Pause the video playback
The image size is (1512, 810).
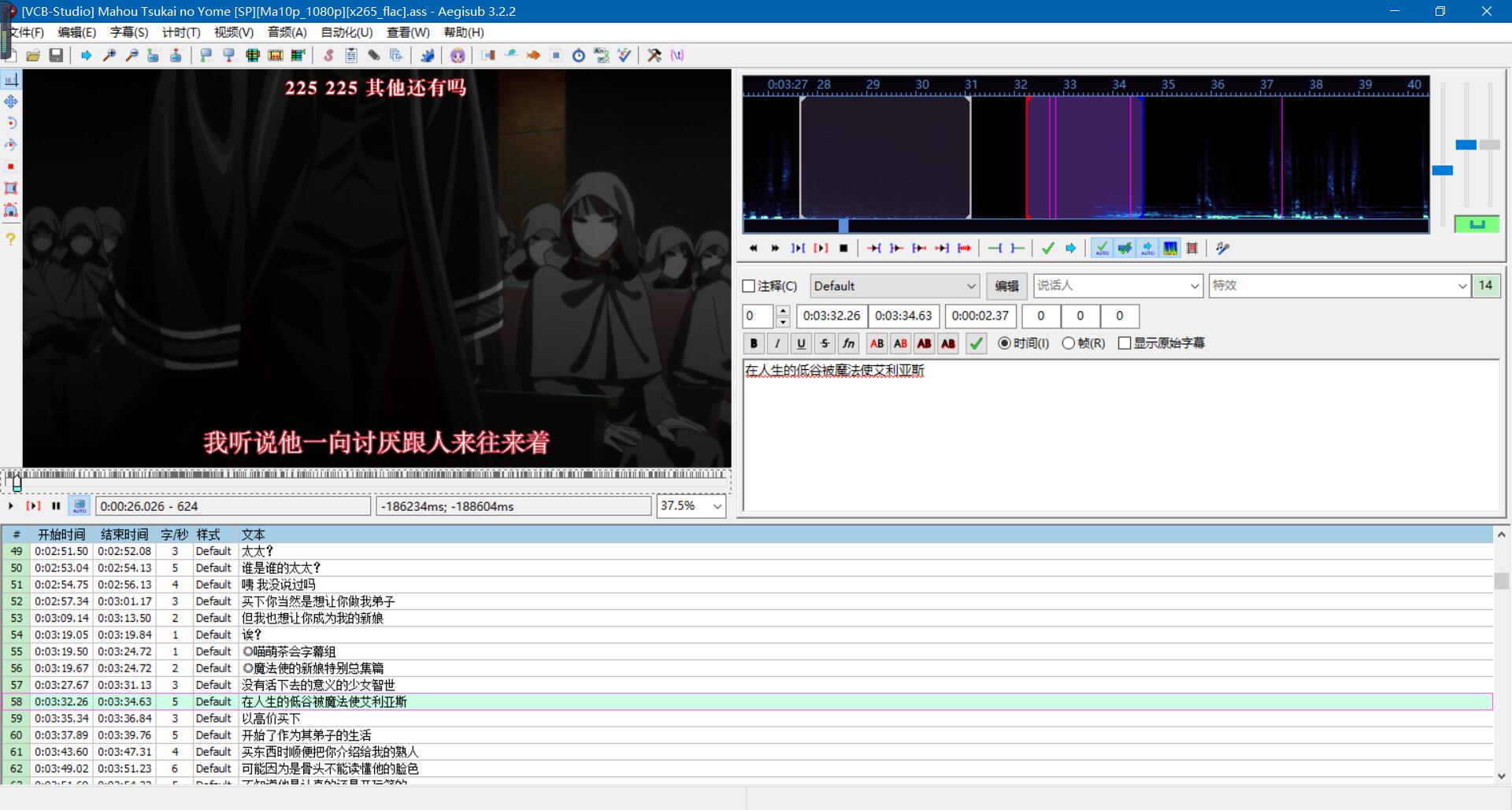[56, 506]
